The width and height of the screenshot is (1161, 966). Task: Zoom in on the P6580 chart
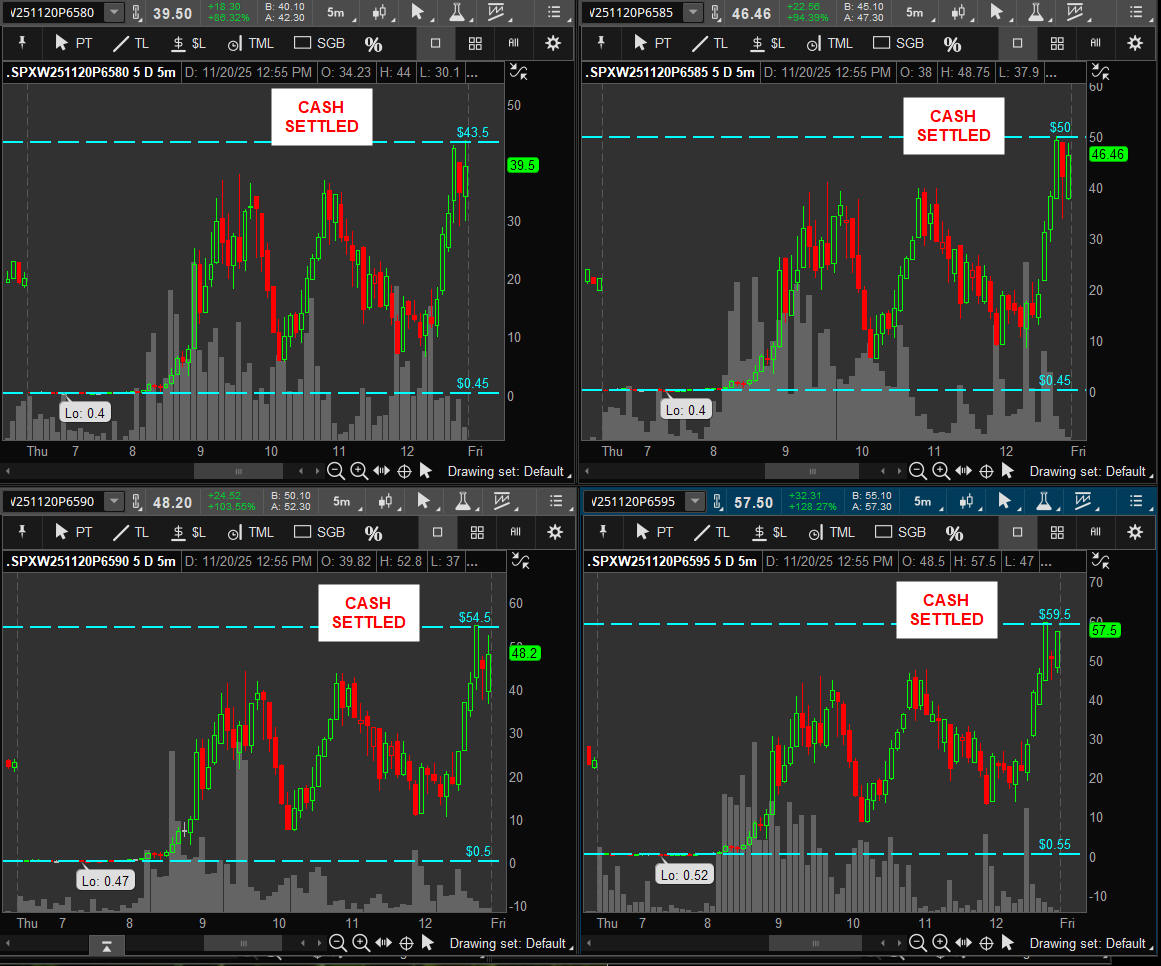tap(358, 471)
